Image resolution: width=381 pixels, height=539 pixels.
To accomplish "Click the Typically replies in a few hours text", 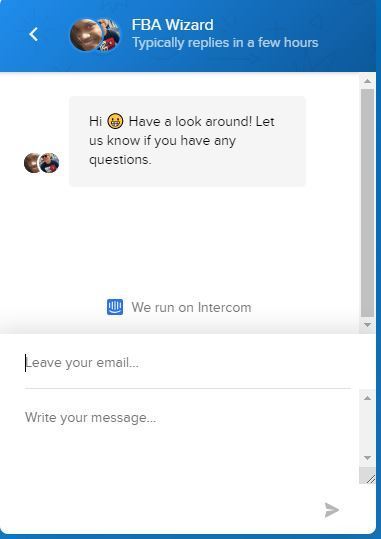I will [x=225, y=43].
